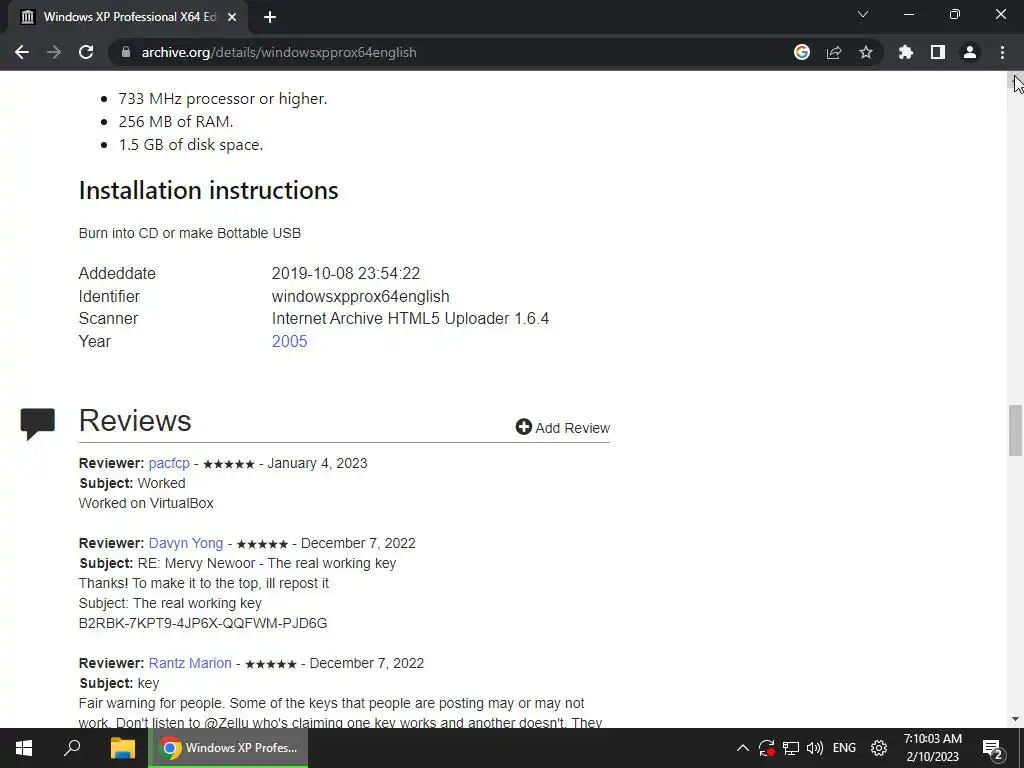Open the taskbar clock and date

933,748
